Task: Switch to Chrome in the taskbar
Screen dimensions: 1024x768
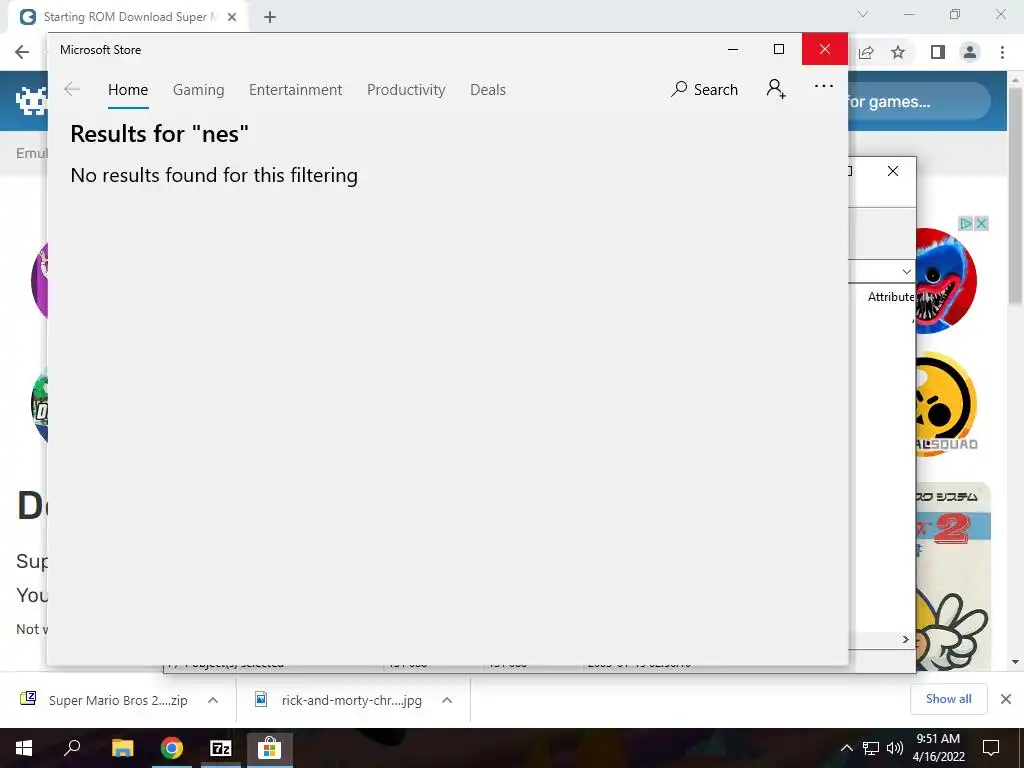Action: pyautogui.click(x=172, y=748)
